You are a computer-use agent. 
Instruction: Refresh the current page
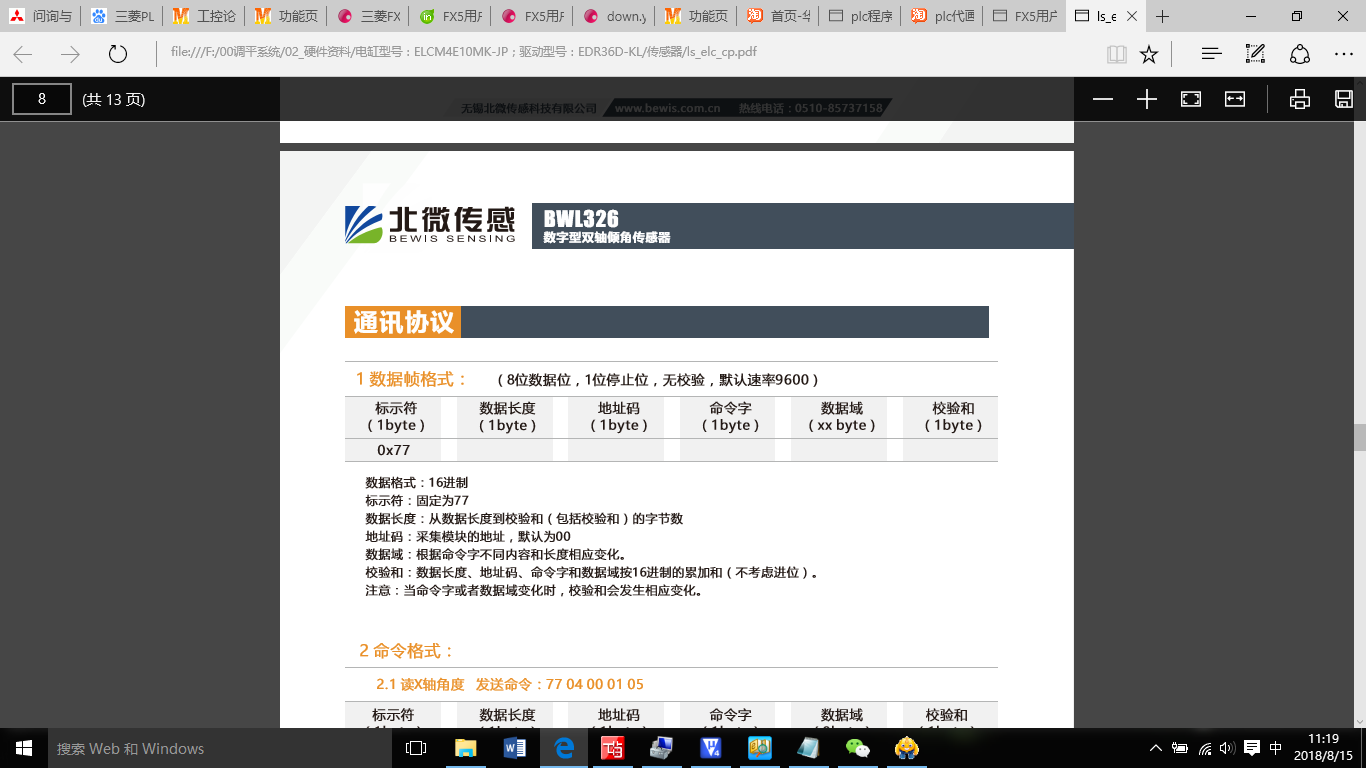[118, 54]
